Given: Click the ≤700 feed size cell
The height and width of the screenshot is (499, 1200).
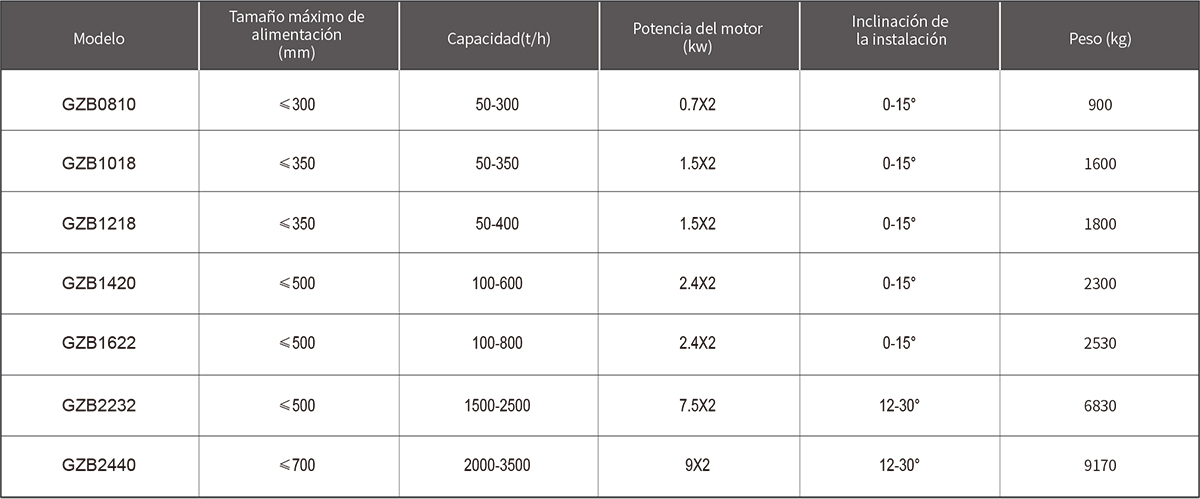Looking at the screenshot, I should click(298, 465).
